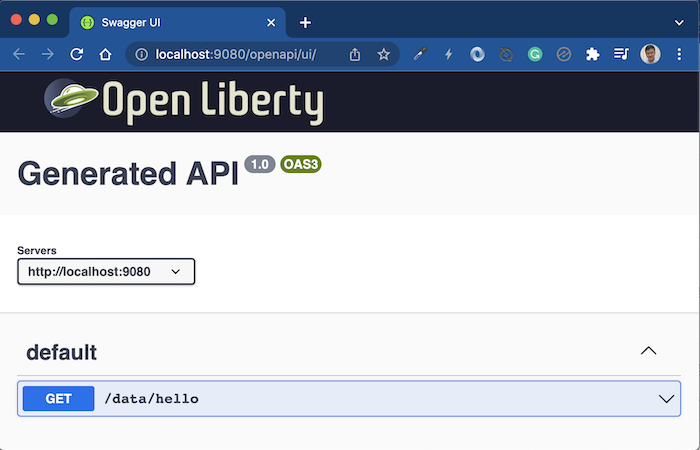Reload the Swagger UI page
700x450 pixels.
(77, 54)
